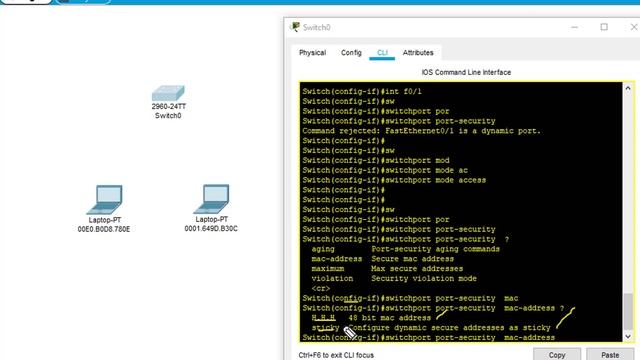Click the 'IOS Command Line Interface' heading

(x=466, y=72)
